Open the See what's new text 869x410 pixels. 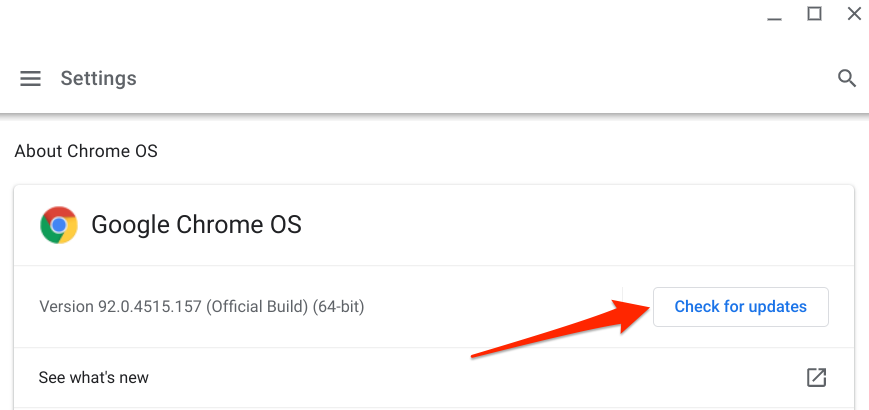pyautogui.click(x=93, y=377)
